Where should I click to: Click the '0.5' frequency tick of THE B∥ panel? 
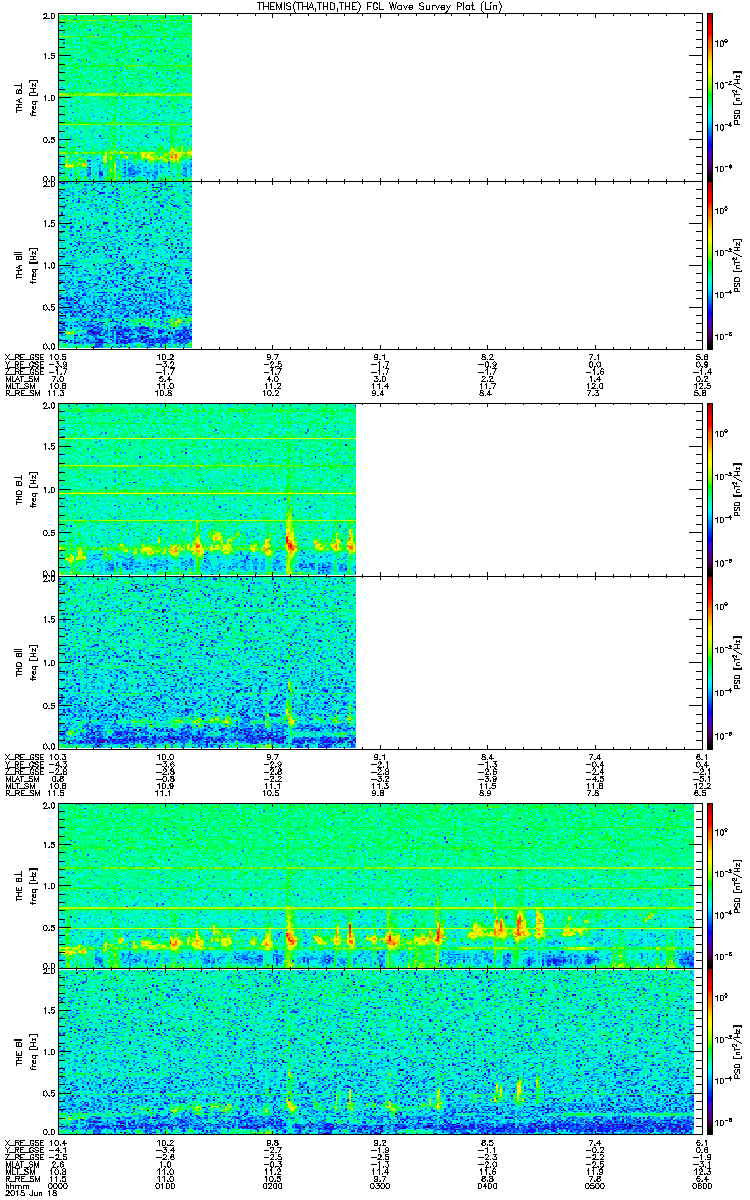click(x=49, y=1094)
